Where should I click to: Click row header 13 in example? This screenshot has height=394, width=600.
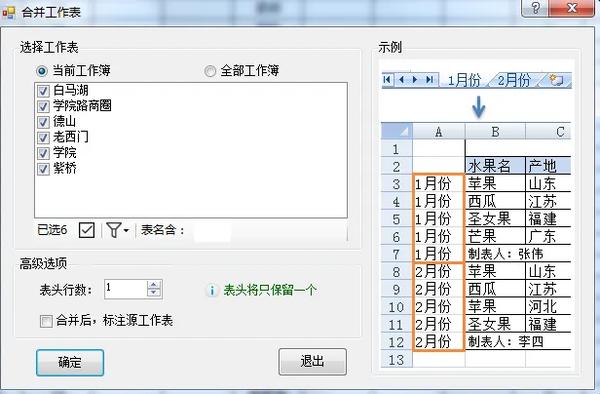click(397, 360)
